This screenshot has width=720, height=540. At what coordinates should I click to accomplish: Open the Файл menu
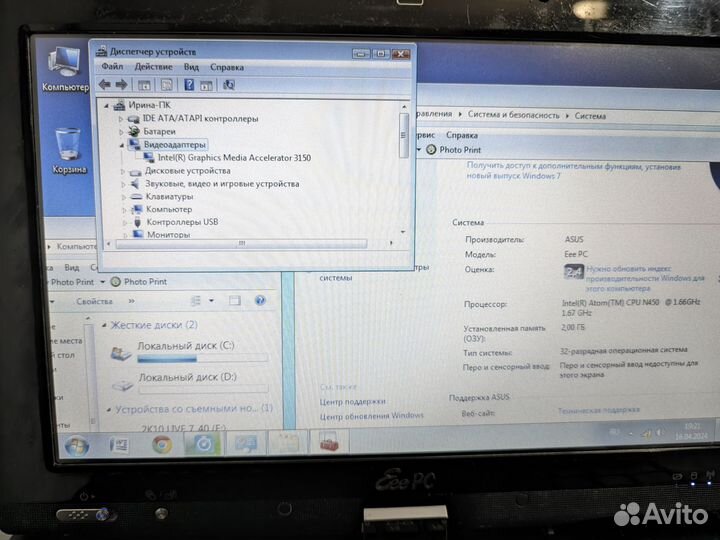coord(112,67)
